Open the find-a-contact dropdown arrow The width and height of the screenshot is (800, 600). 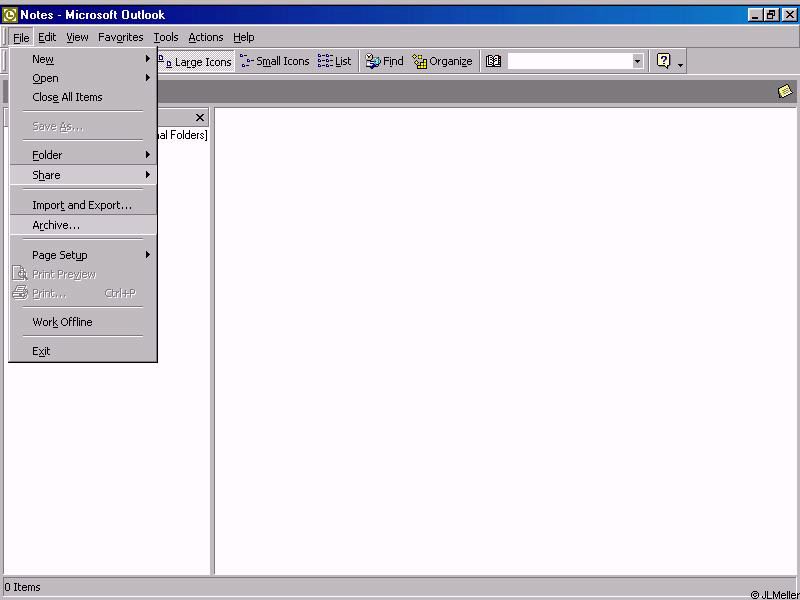[637, 61]
